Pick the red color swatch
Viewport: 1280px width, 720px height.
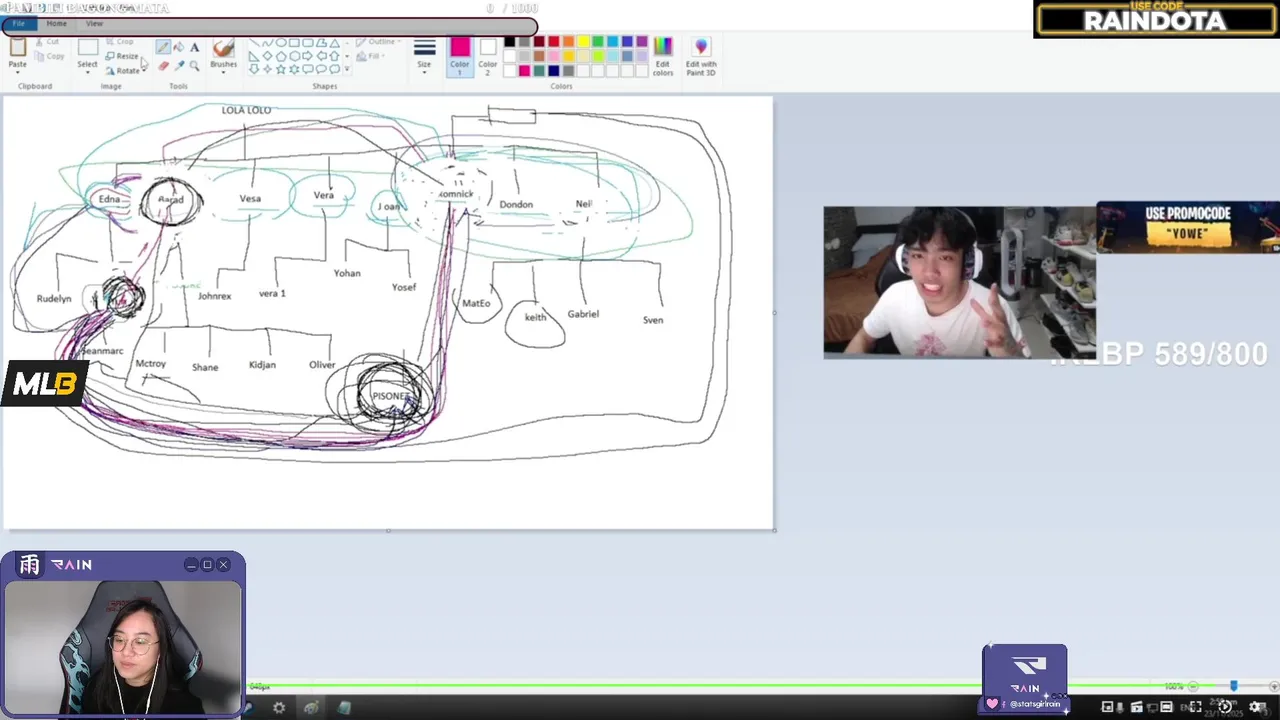point(553,42)
